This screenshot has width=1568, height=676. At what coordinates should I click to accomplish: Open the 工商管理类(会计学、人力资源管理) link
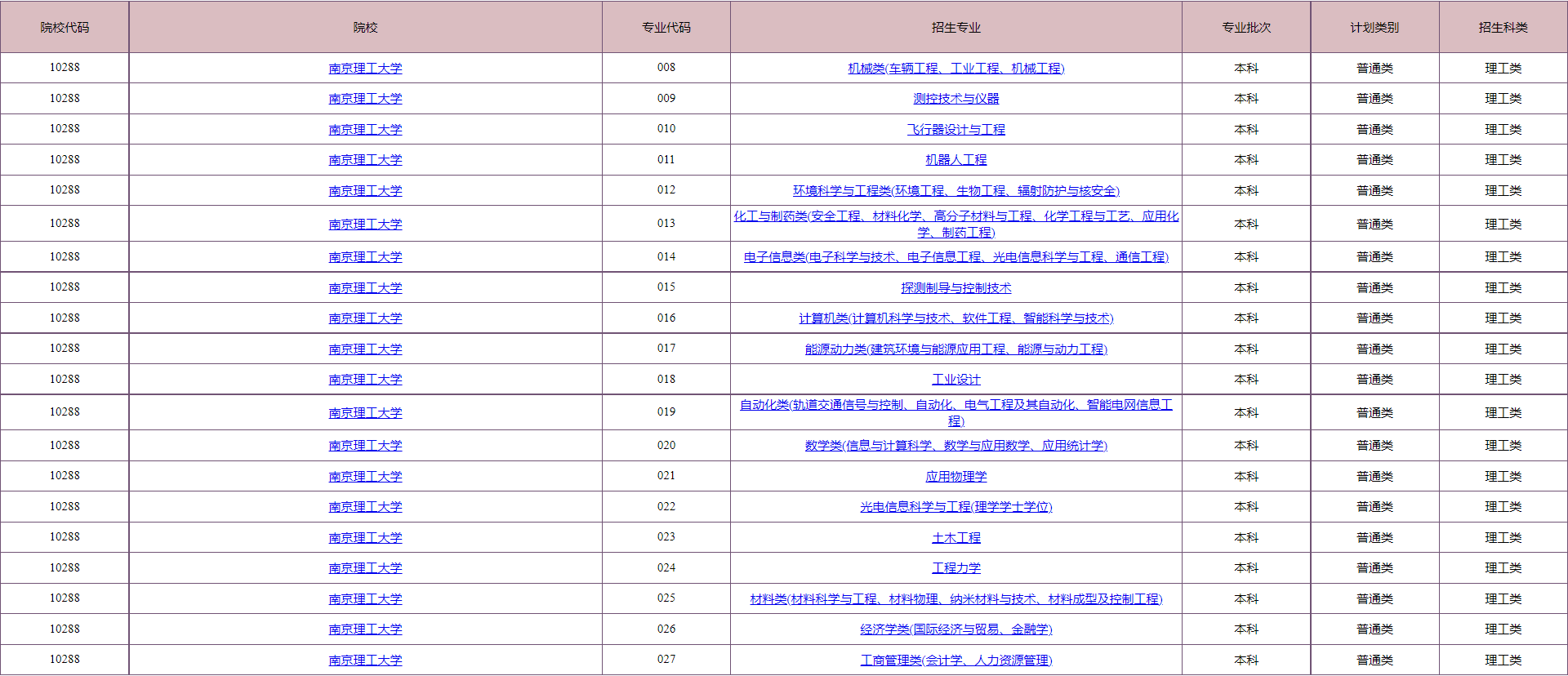955,660
